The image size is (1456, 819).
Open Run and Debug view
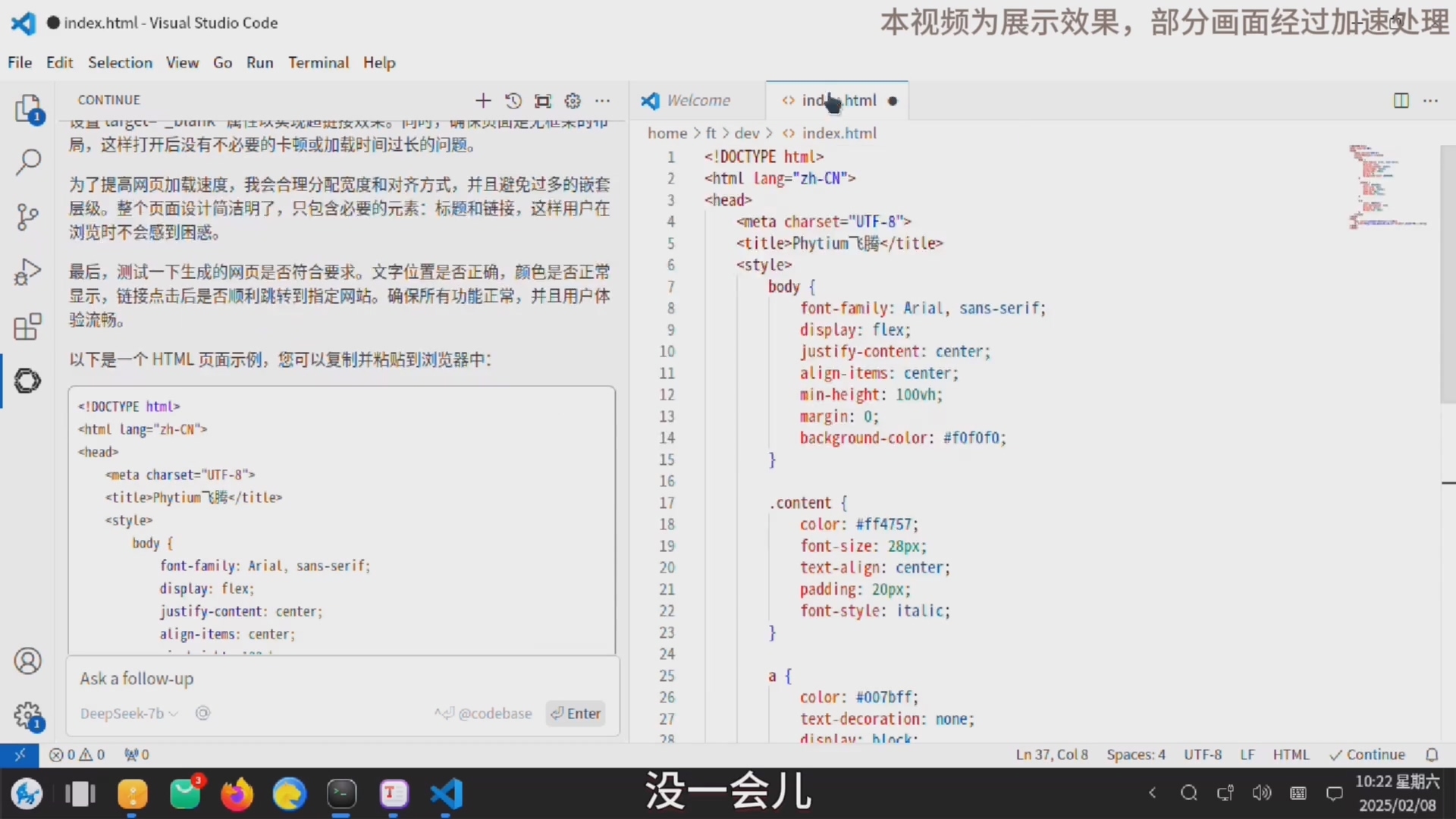coord(28,271)
